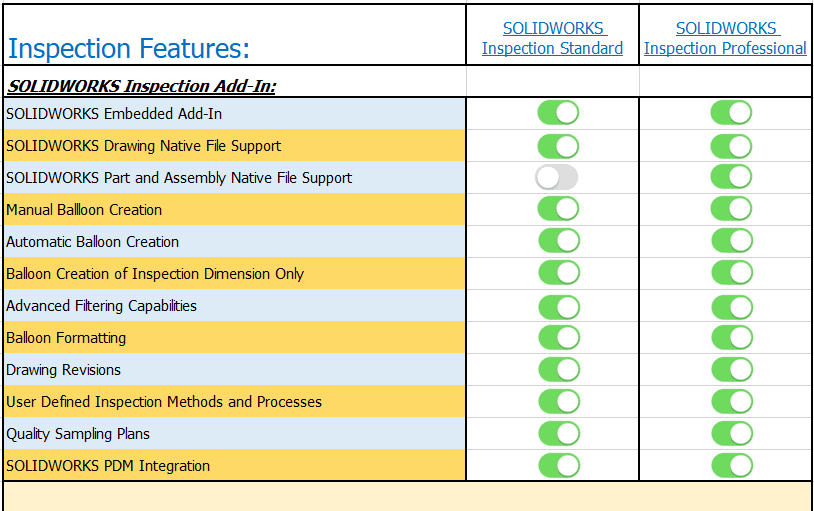Toggle Manual Balloon Creation switch for Professional
The image size is (814, 511).
tap(731, 209)
